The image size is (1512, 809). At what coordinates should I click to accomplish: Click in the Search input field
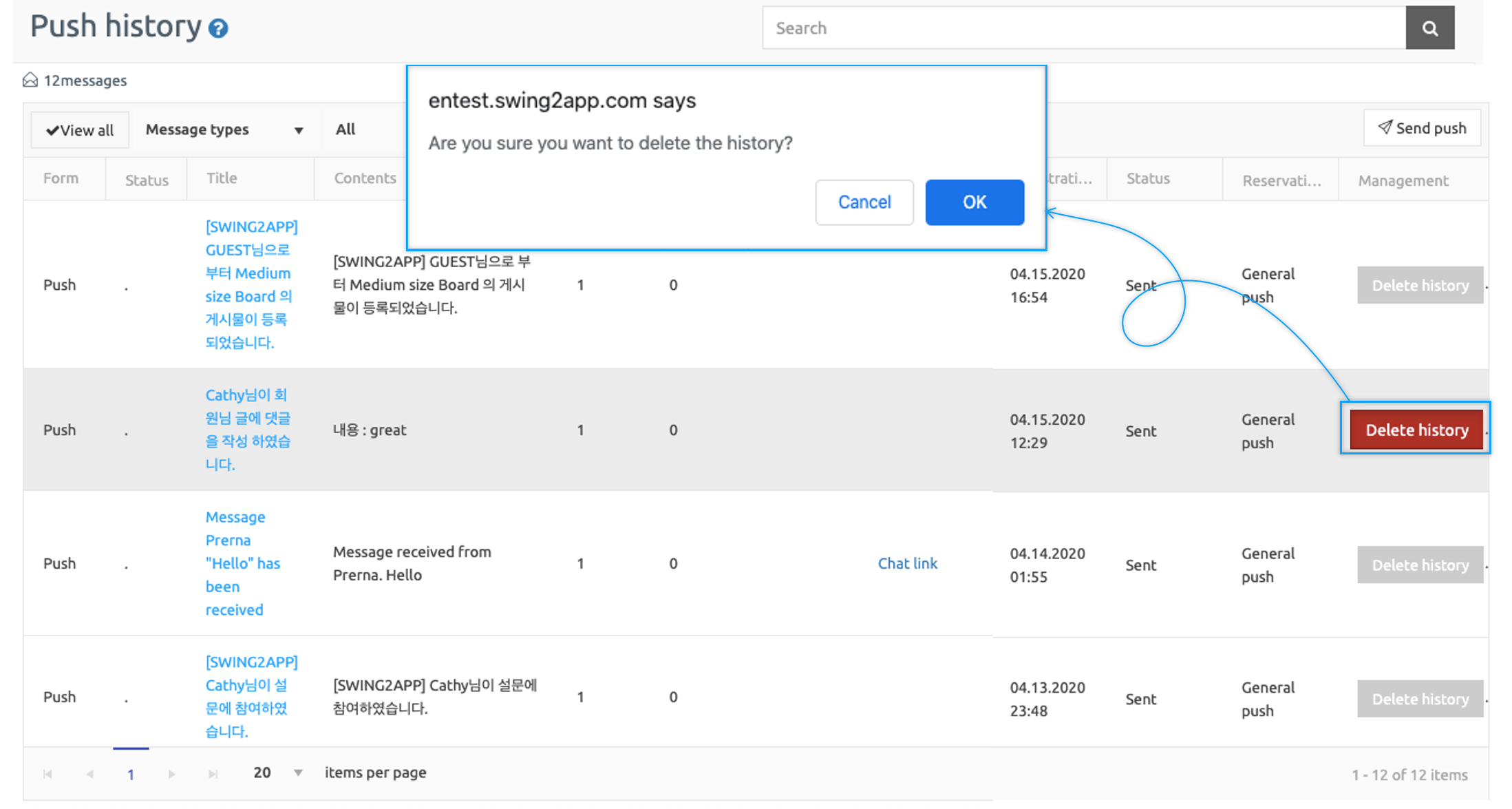pyautogui.click(x=1084, y=28)
